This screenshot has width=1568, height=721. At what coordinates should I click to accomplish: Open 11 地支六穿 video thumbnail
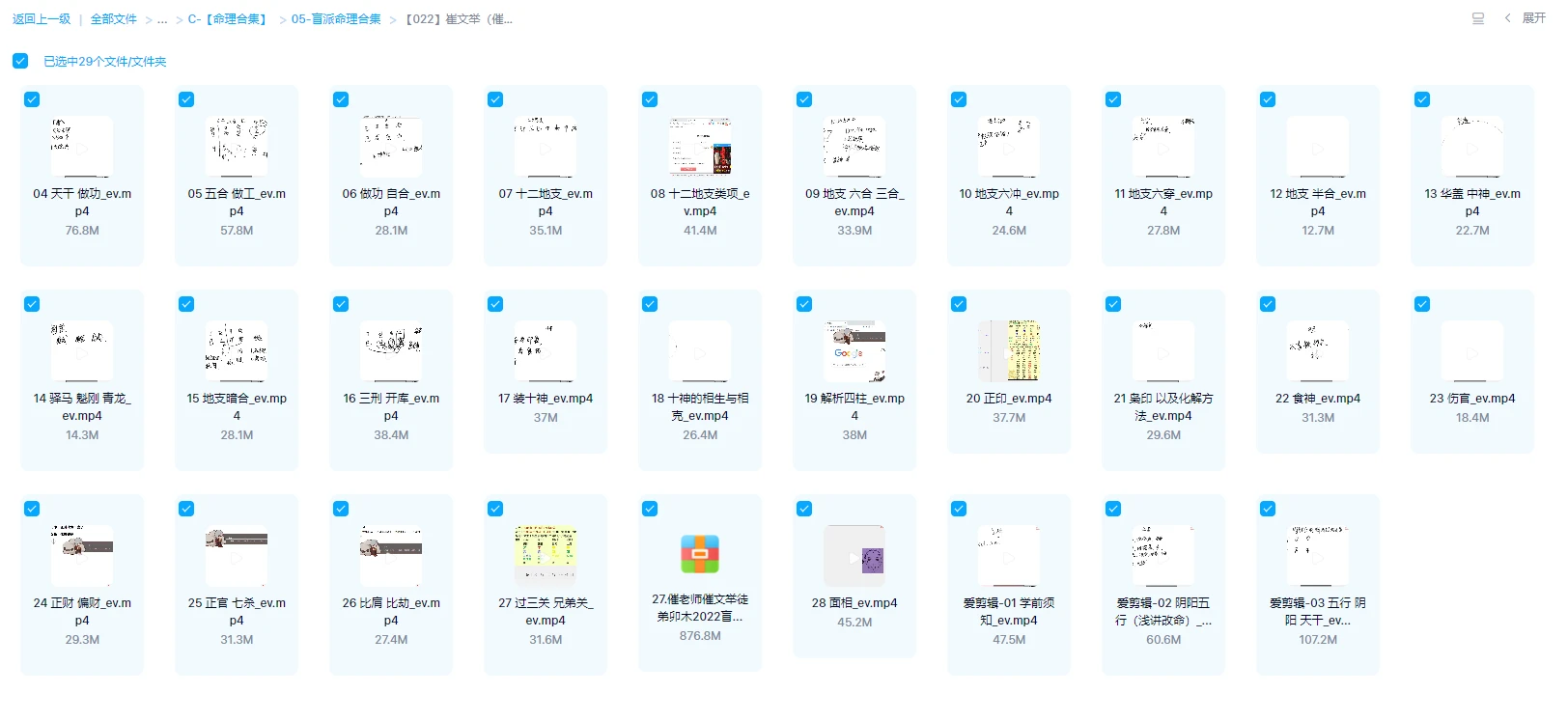1163,147
